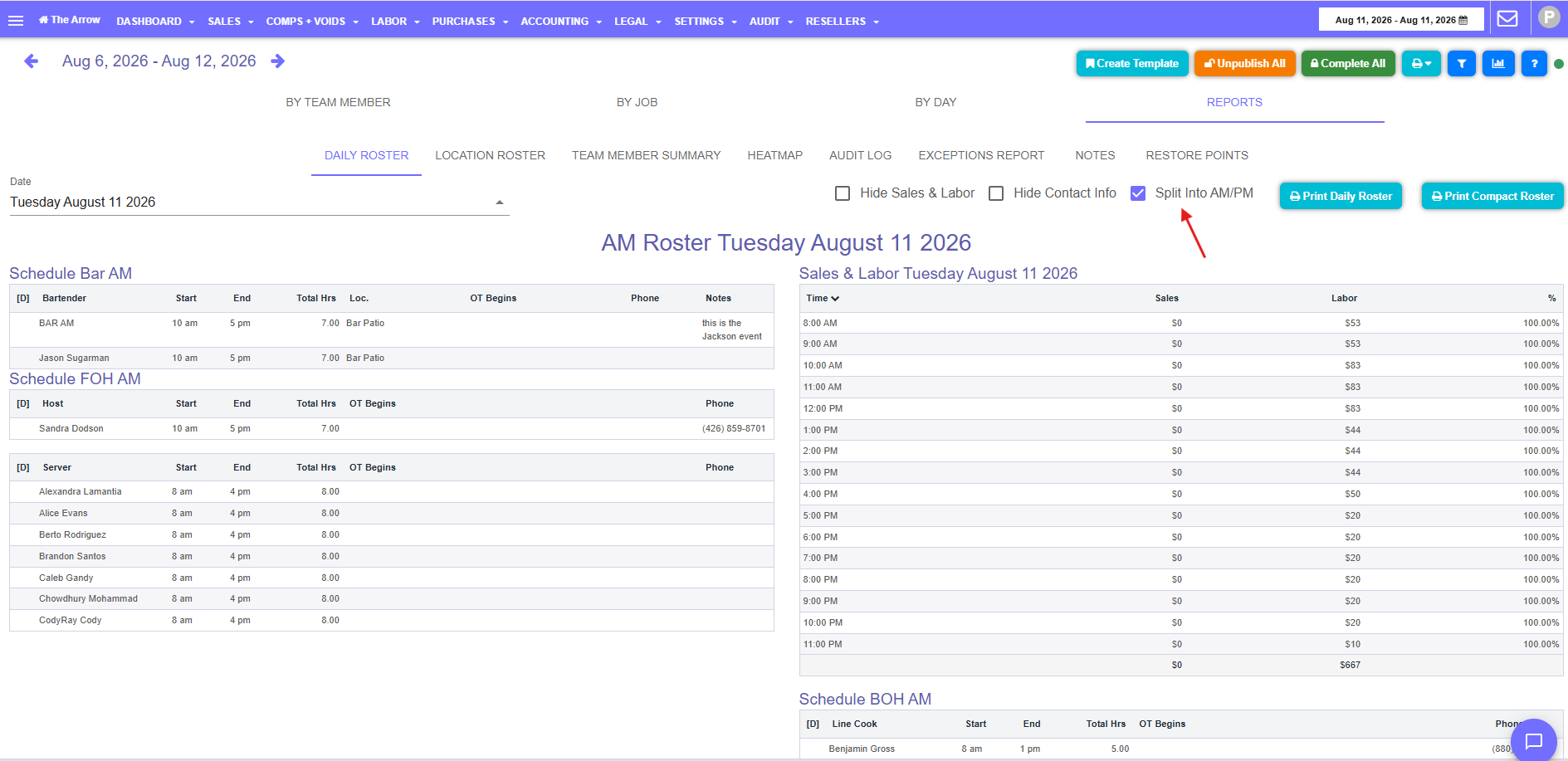Select the DAILY ROSTER subtab
The image size is (1568, 761).
pyautogui.click(x=366, y=156)
